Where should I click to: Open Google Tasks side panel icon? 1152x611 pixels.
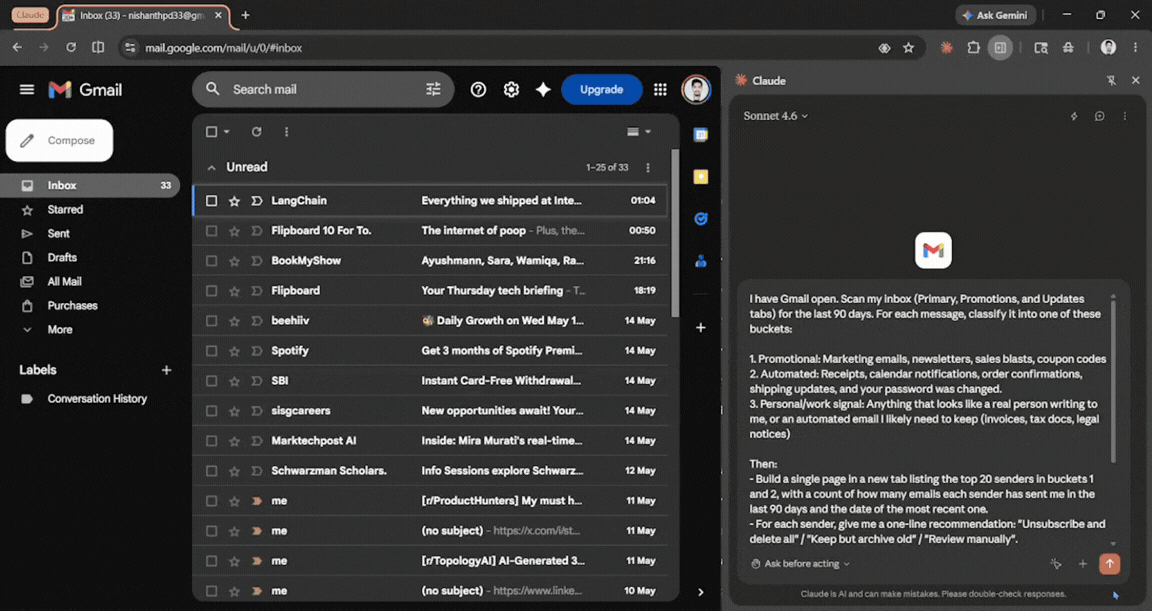coord(701,219)
